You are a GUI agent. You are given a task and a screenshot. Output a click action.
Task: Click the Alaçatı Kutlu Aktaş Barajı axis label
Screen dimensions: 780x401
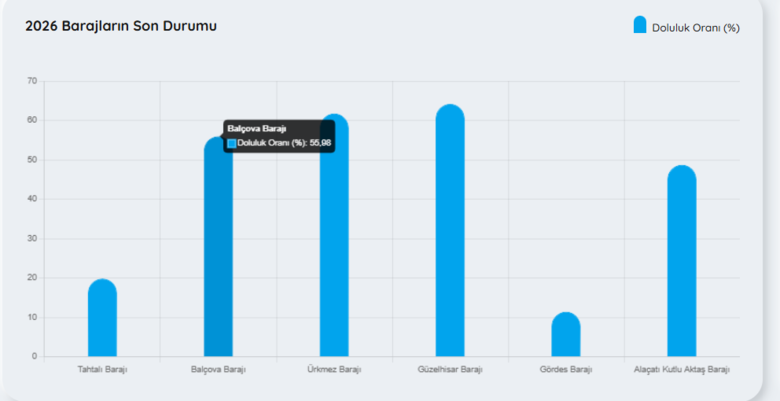(682, 370)
